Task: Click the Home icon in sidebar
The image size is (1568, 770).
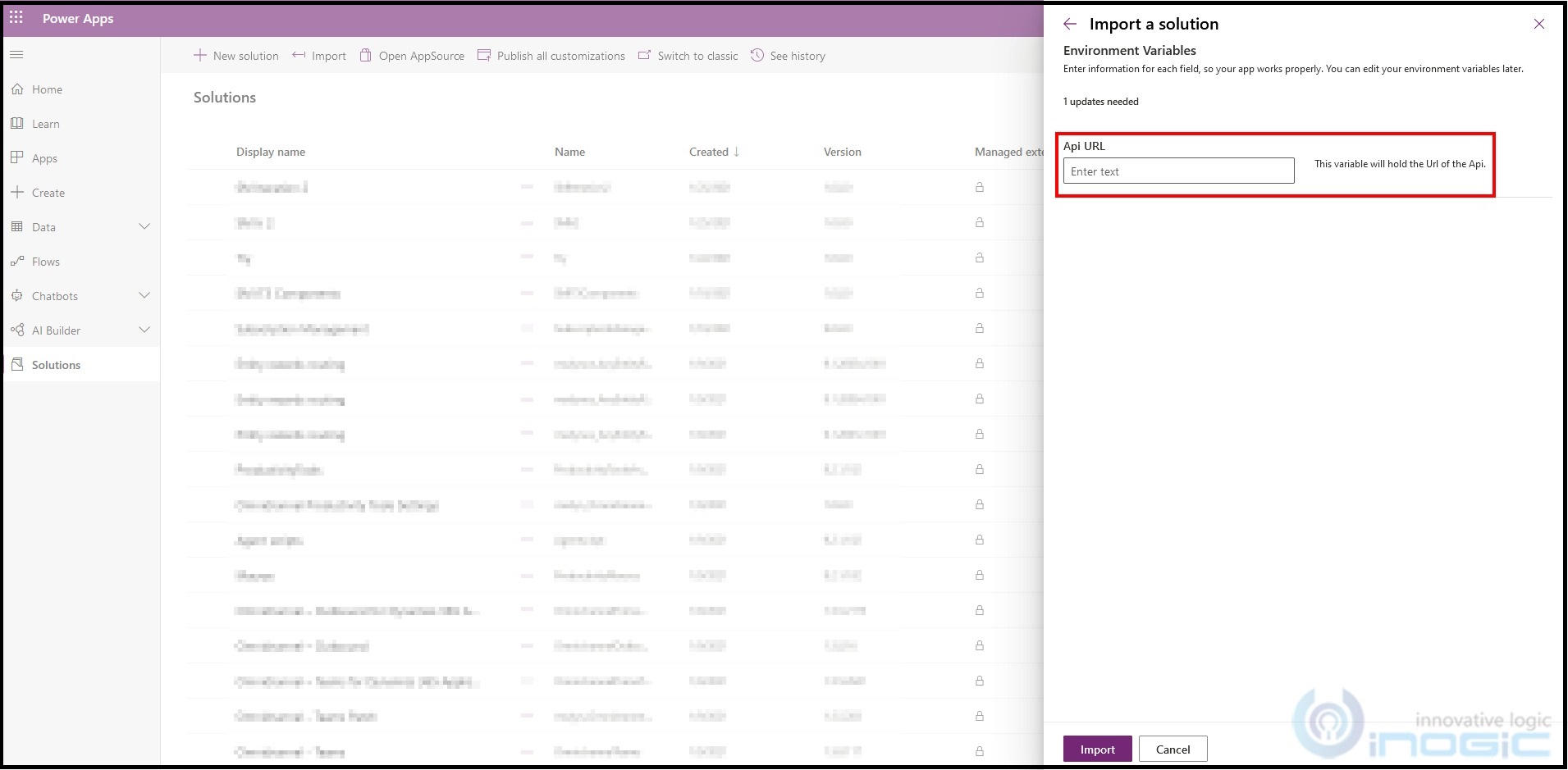Action: pos(16,89)
